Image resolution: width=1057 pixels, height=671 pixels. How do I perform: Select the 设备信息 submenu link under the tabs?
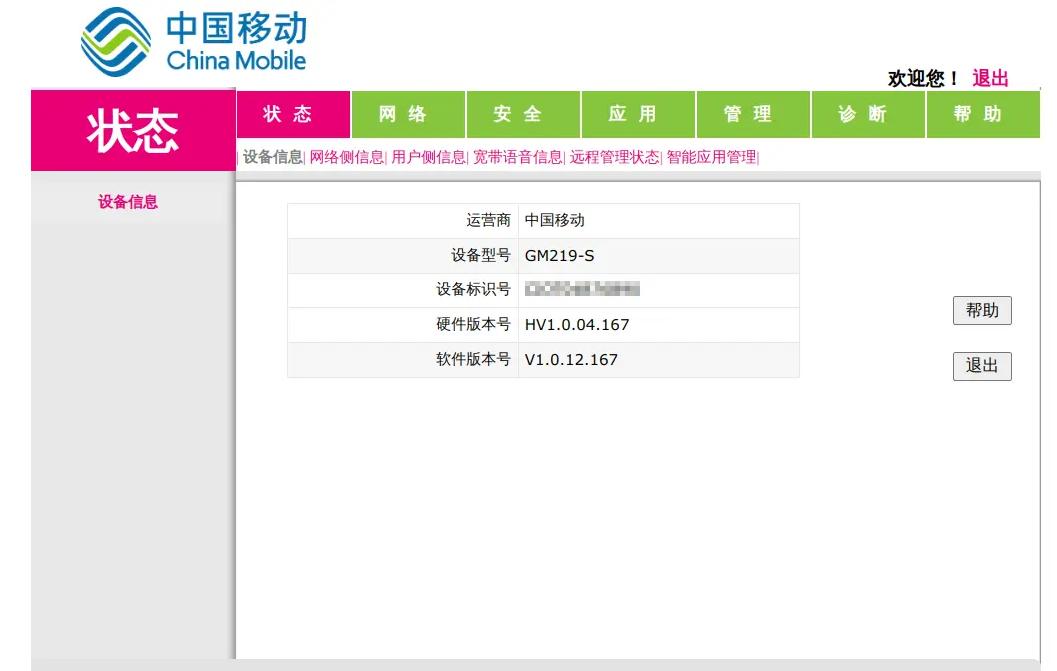(272, 157)
